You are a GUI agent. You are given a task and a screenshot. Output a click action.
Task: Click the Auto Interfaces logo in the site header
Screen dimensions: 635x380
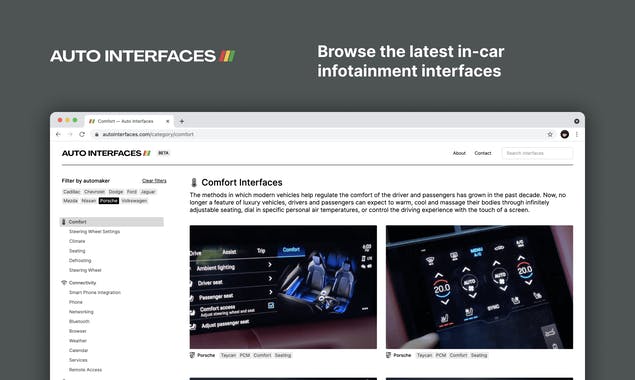[x=106, y=153]
